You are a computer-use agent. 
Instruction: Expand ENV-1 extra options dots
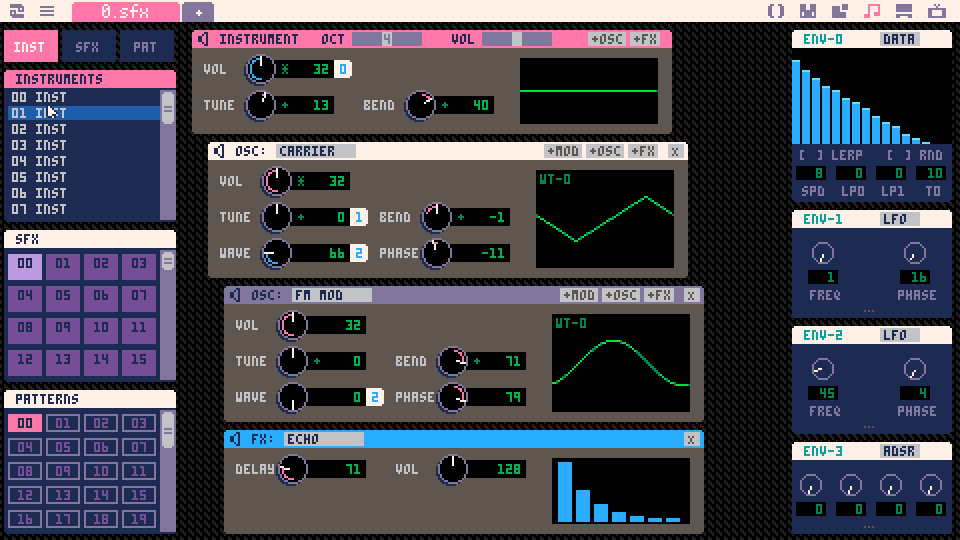click(x=869, y=312)
